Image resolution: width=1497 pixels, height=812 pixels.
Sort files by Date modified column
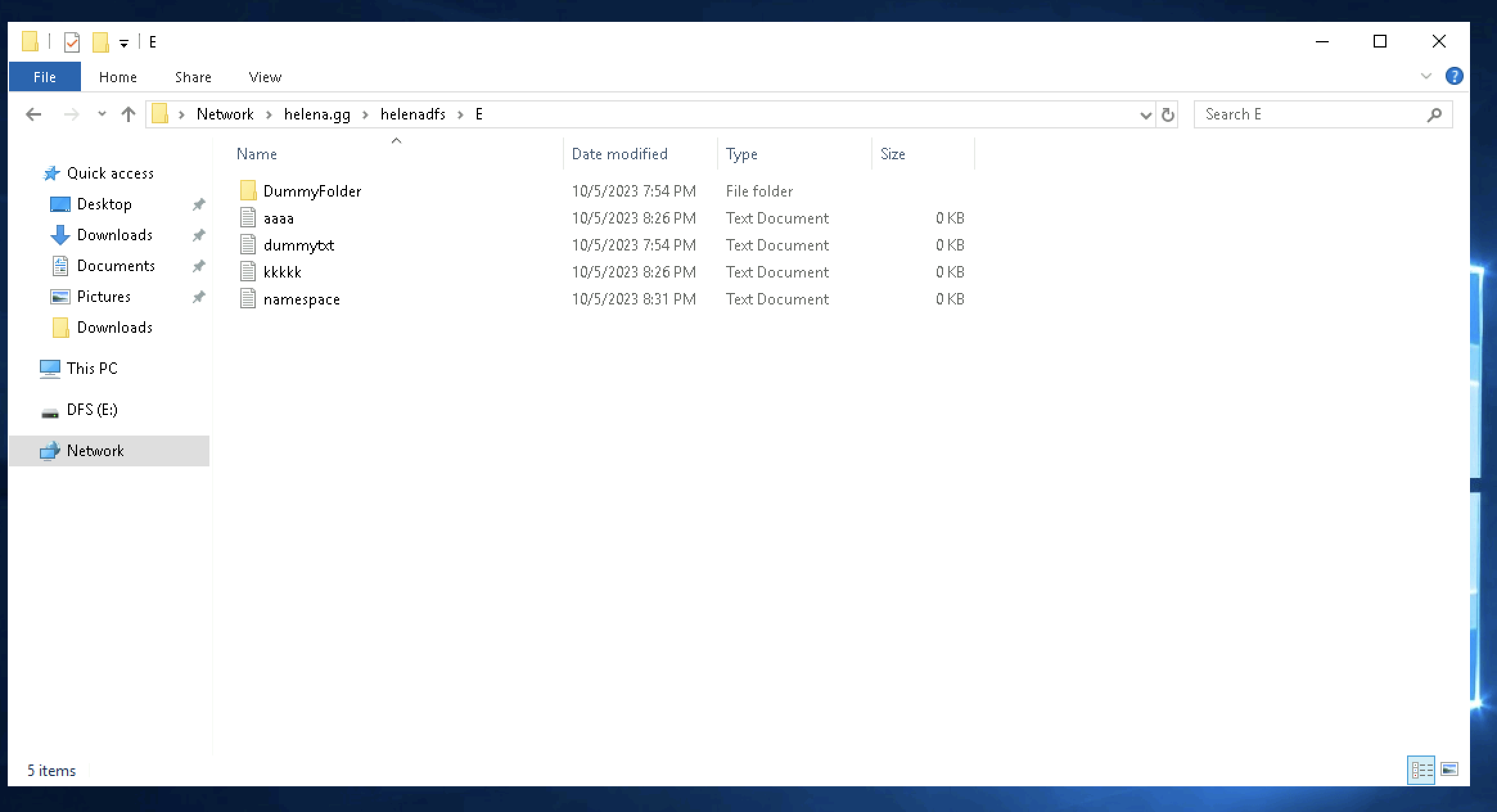pos(619,154)
